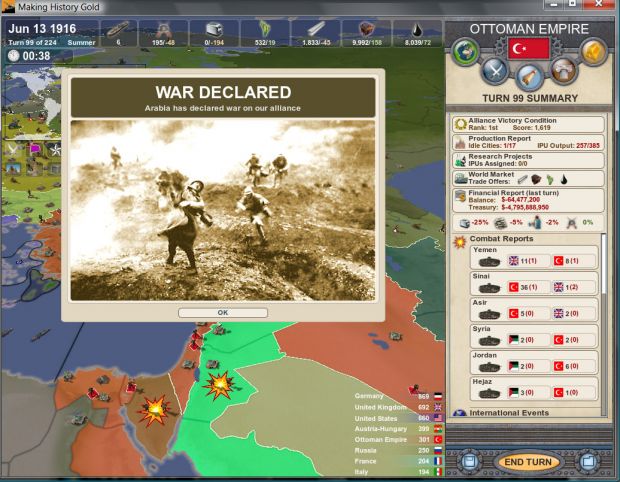The width and height of the screenshot is (620, 482).
Task: Select Russia in the score ranking
Action: pyautogui.click(x=398, y=450)
